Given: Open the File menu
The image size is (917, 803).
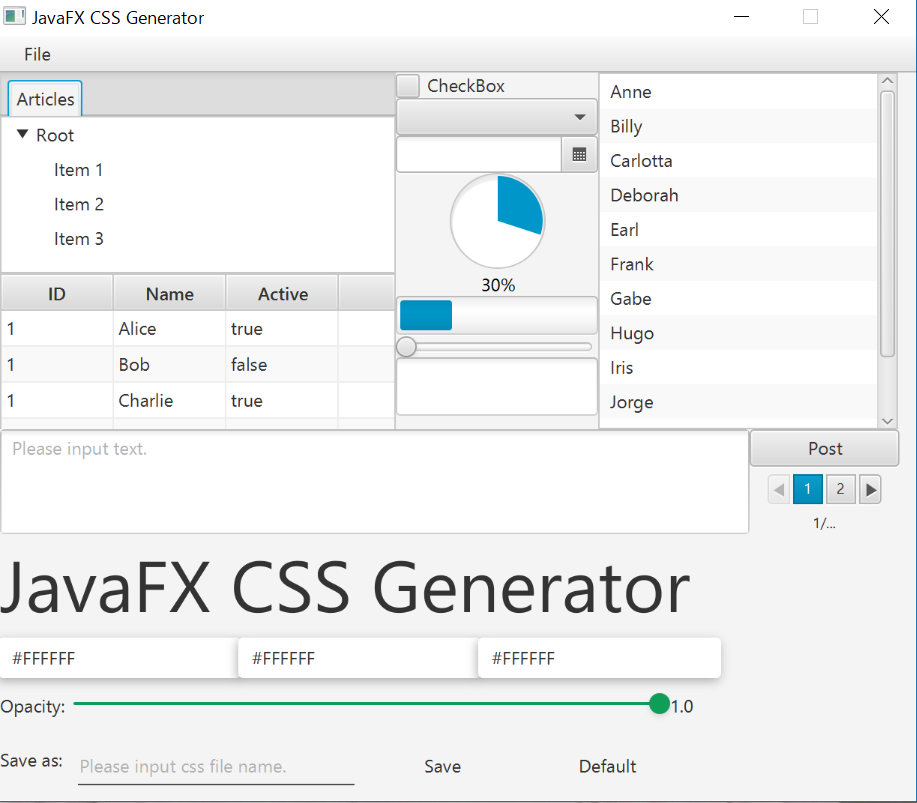Looking at the screenshot, I should coord(37,55).
